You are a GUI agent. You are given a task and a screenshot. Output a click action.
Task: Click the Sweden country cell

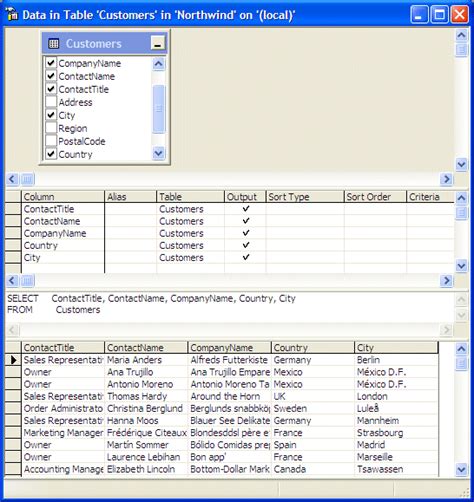click(x=313, y=408)
